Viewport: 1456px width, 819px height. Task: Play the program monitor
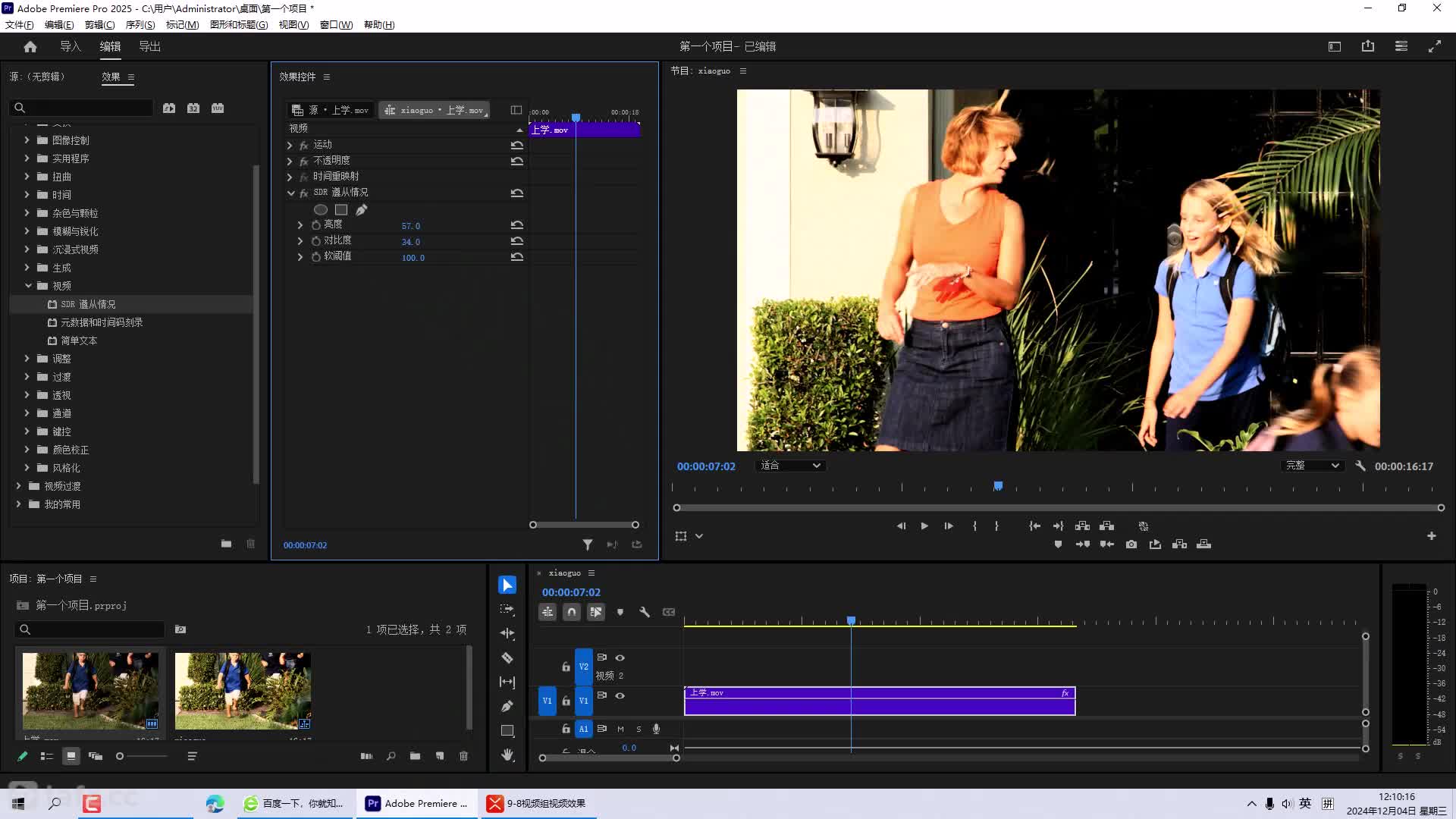[924, 526]
